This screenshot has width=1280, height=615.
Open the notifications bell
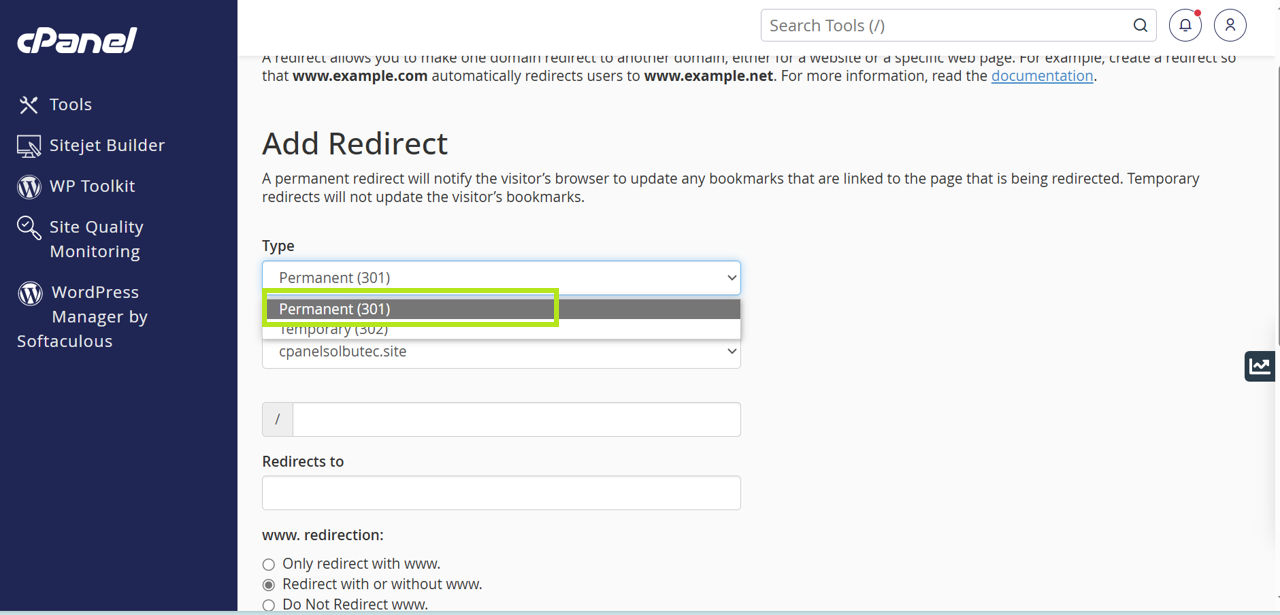click(x=1185, y=25)
